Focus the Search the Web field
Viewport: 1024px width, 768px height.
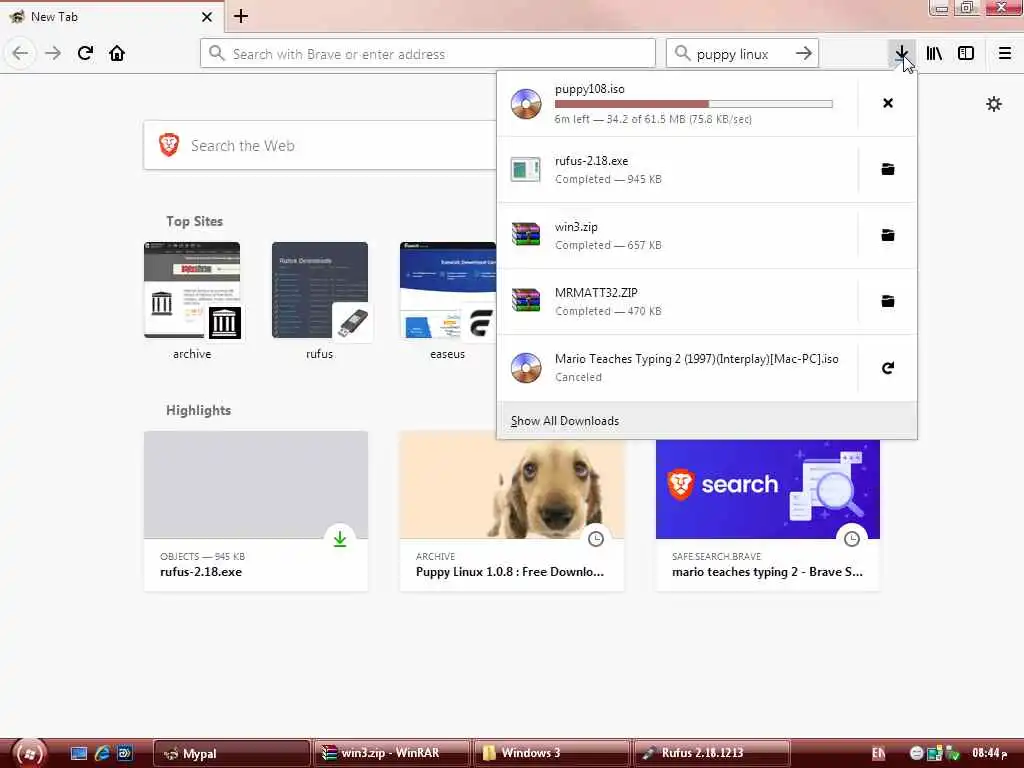[320, 145]
